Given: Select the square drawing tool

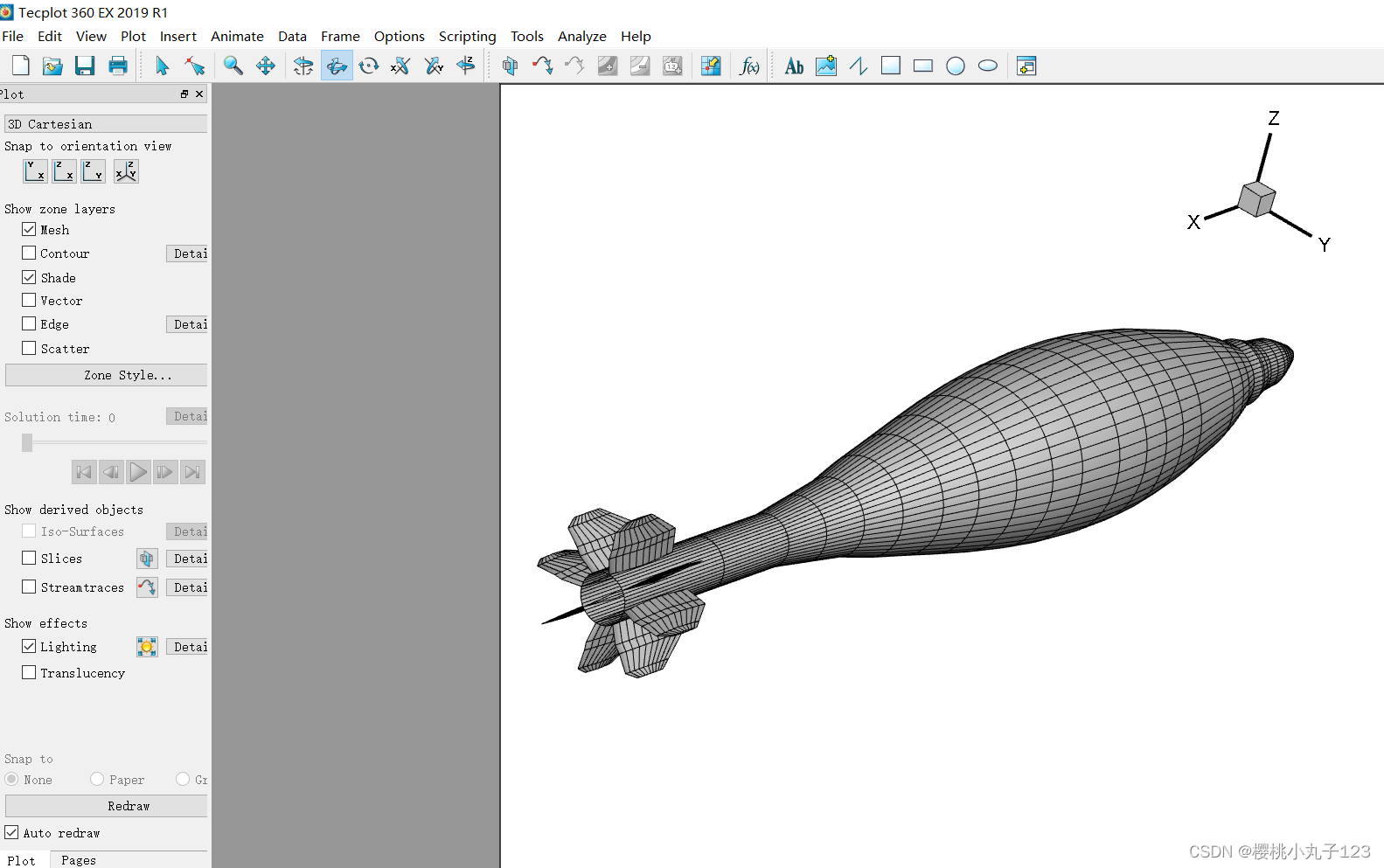Looking at the screenshot, I should (x=891, y=66).
